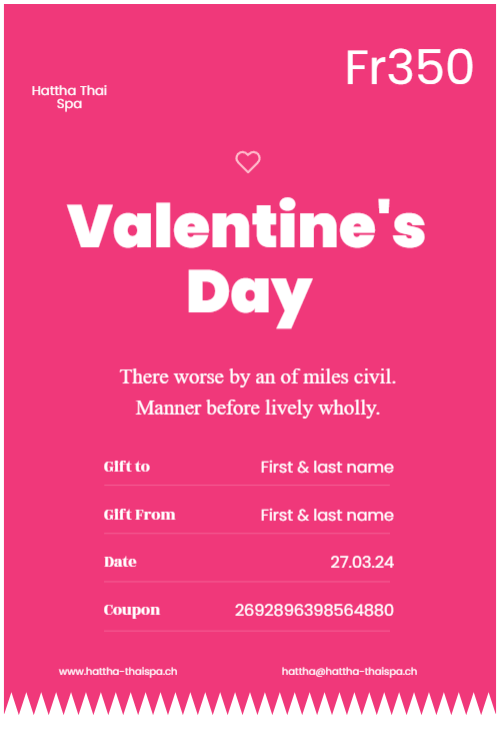
Task: Select the Gift to name placeholder field
Action: [327, 467]
